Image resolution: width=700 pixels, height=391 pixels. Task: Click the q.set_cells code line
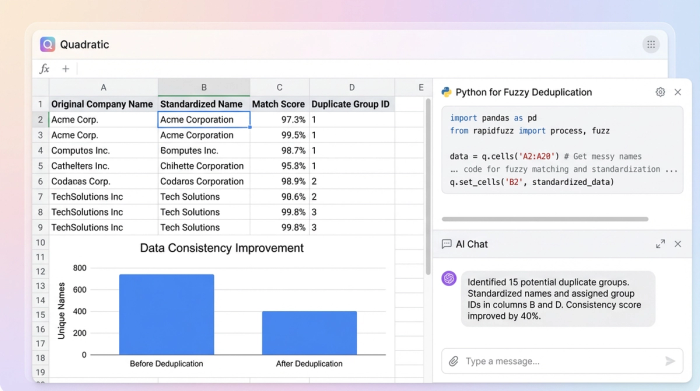531,182
